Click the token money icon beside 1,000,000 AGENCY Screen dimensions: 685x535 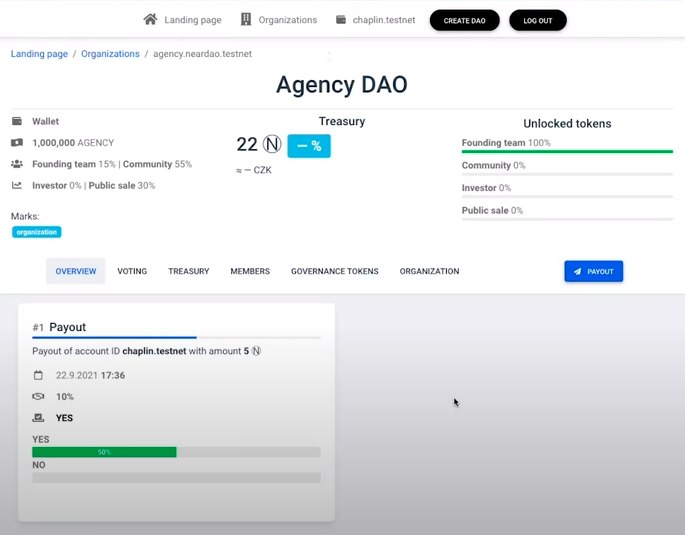coord(17,143)
